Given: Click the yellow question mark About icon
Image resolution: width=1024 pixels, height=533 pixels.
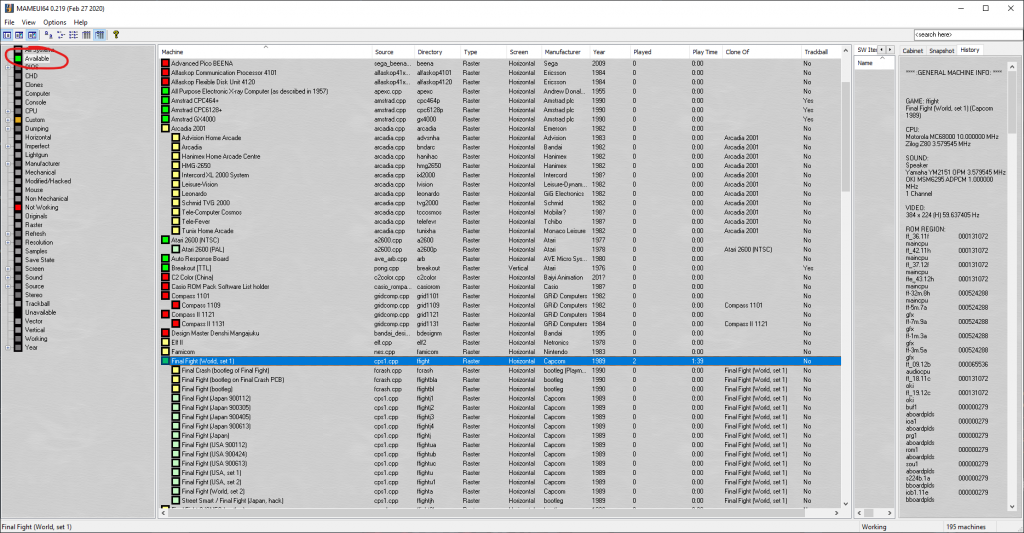Looking at the screenshot, I should [116, 34].
